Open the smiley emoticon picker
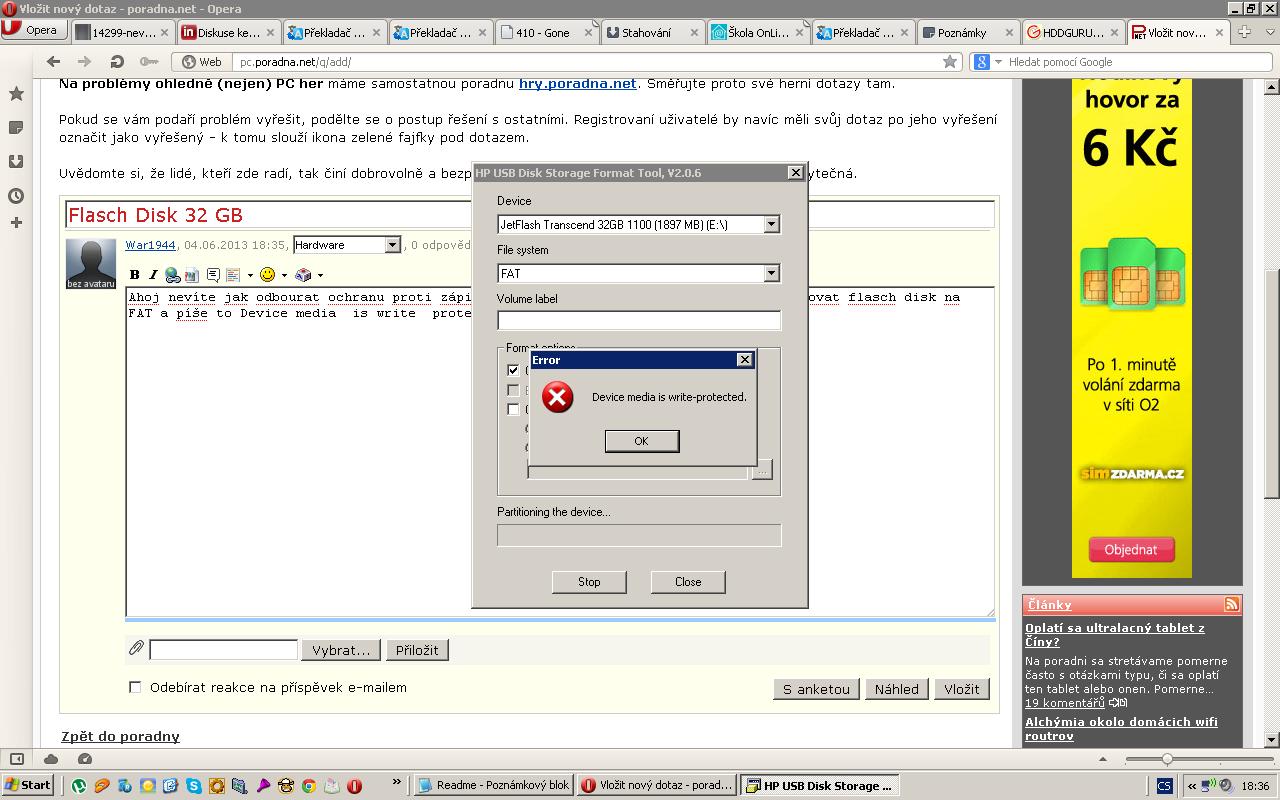 267,275
